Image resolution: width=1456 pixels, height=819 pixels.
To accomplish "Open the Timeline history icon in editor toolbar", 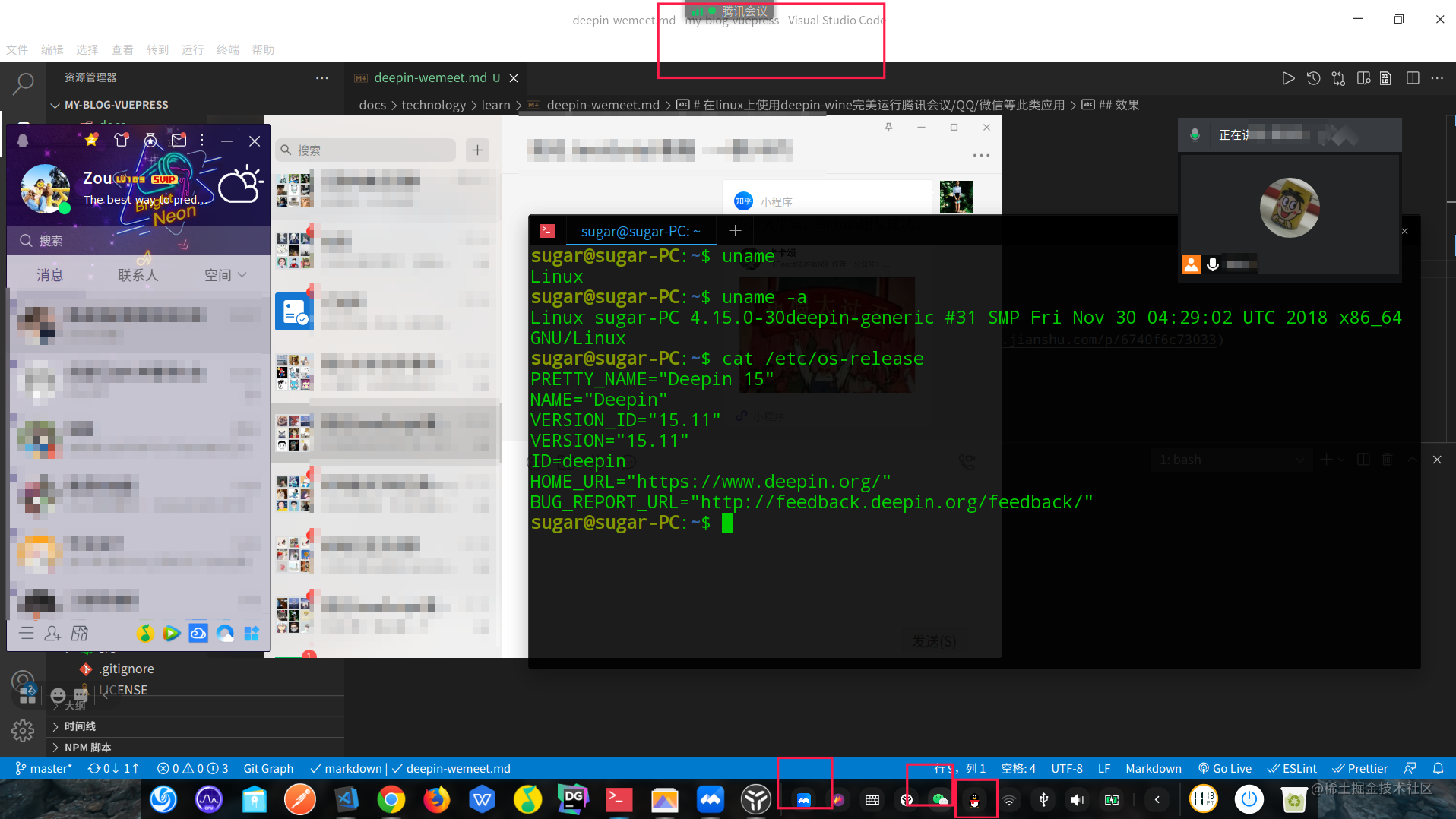I will coord(1314,77).
